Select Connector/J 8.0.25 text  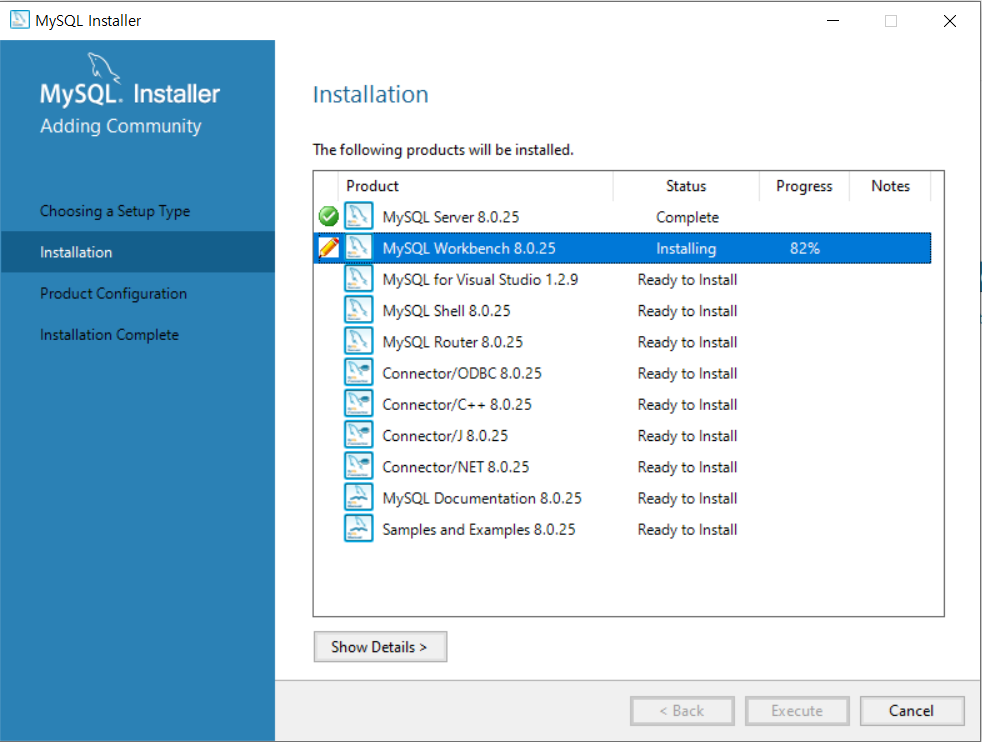pyautogui.click(x=445, y=436)
